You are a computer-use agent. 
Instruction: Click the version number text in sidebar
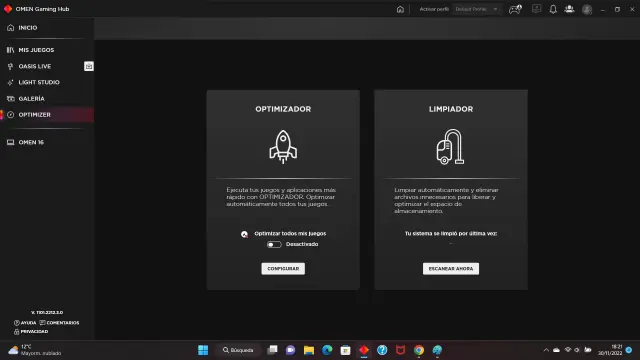click(47, 312)
